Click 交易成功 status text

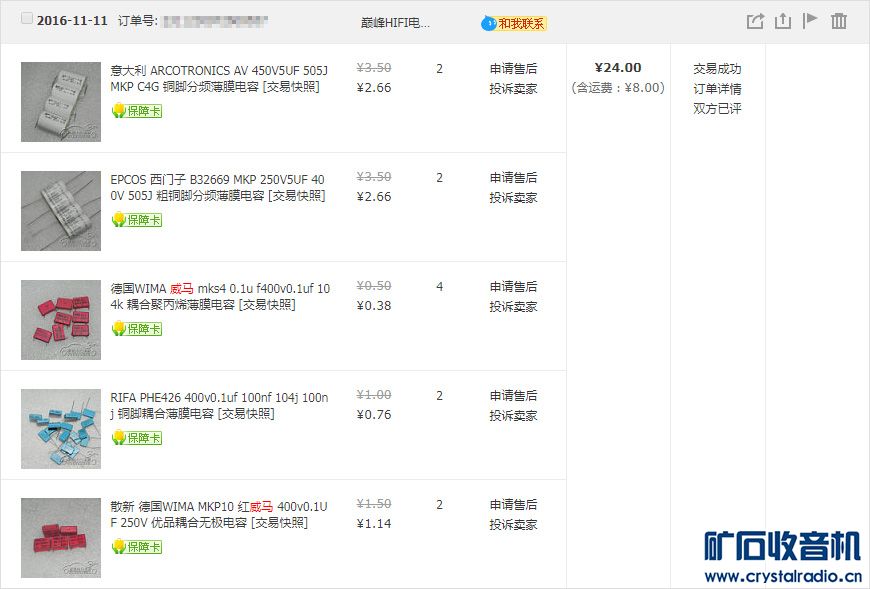(x=717, y=69)
